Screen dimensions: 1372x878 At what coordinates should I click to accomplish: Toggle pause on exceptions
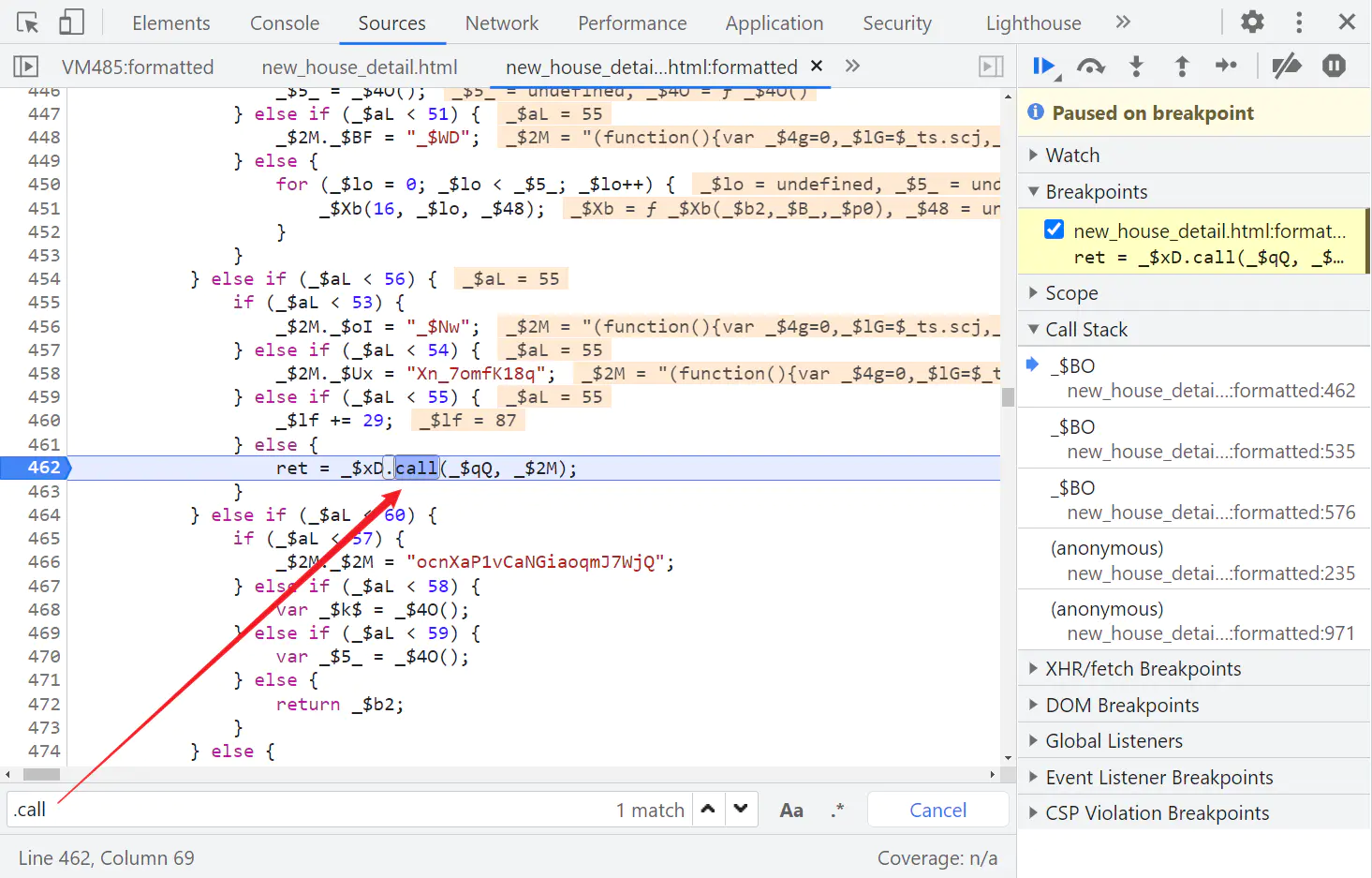(1334, 67)
